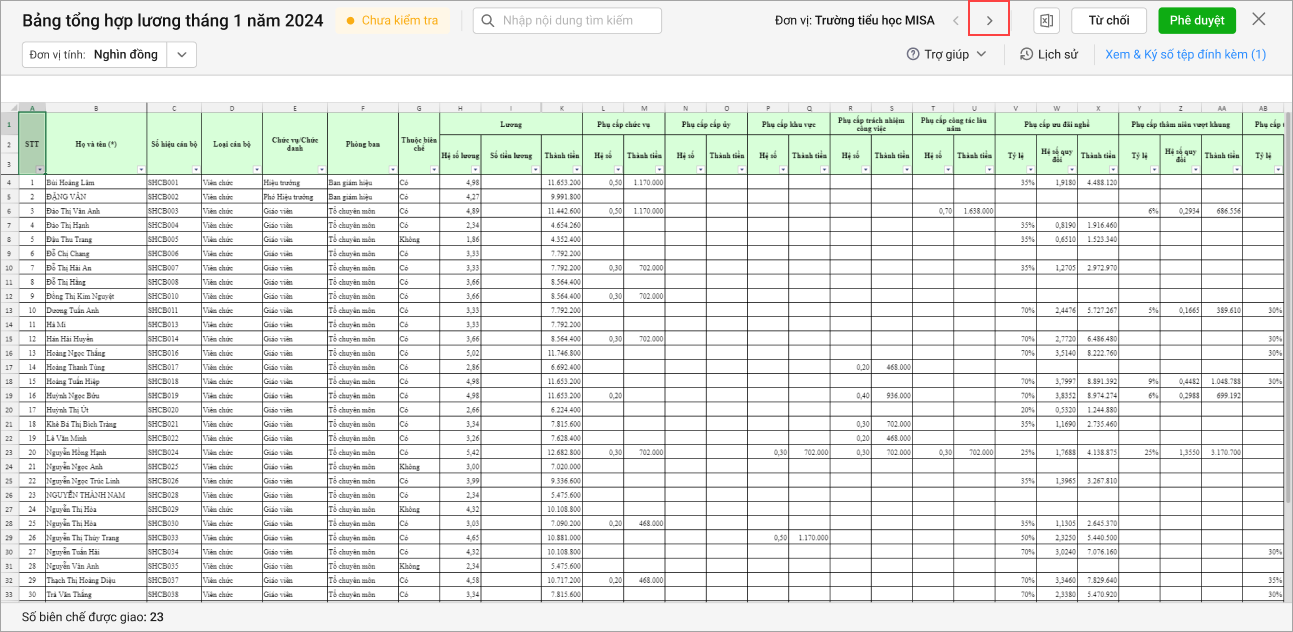Screen dimensions: 1293x632
Task: Open filter dropdown for Loại cán bộ column
Action: coord(255,170)
